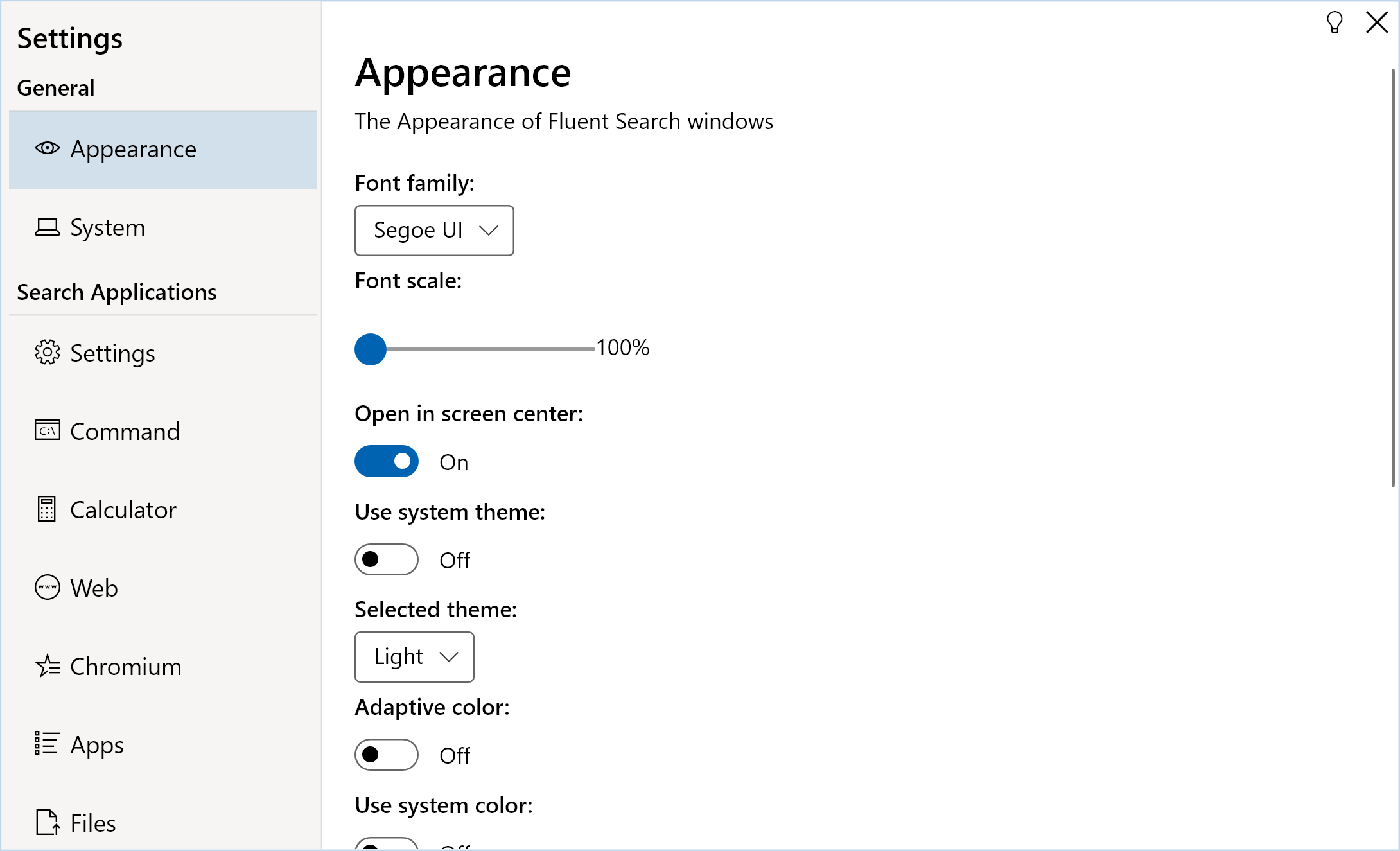Image resolution: width=1400 pixels, height=851 pixels.
Task: Click the System menu icon
Action: [47, 227]
